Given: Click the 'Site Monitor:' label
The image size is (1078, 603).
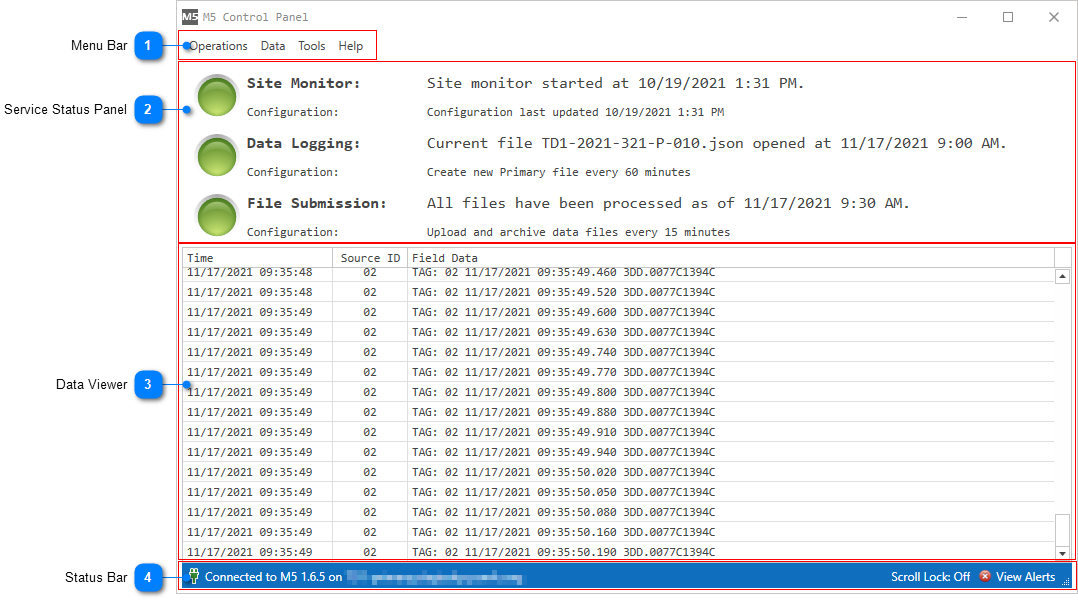Looking at the screenshot, I should point(303,83).
